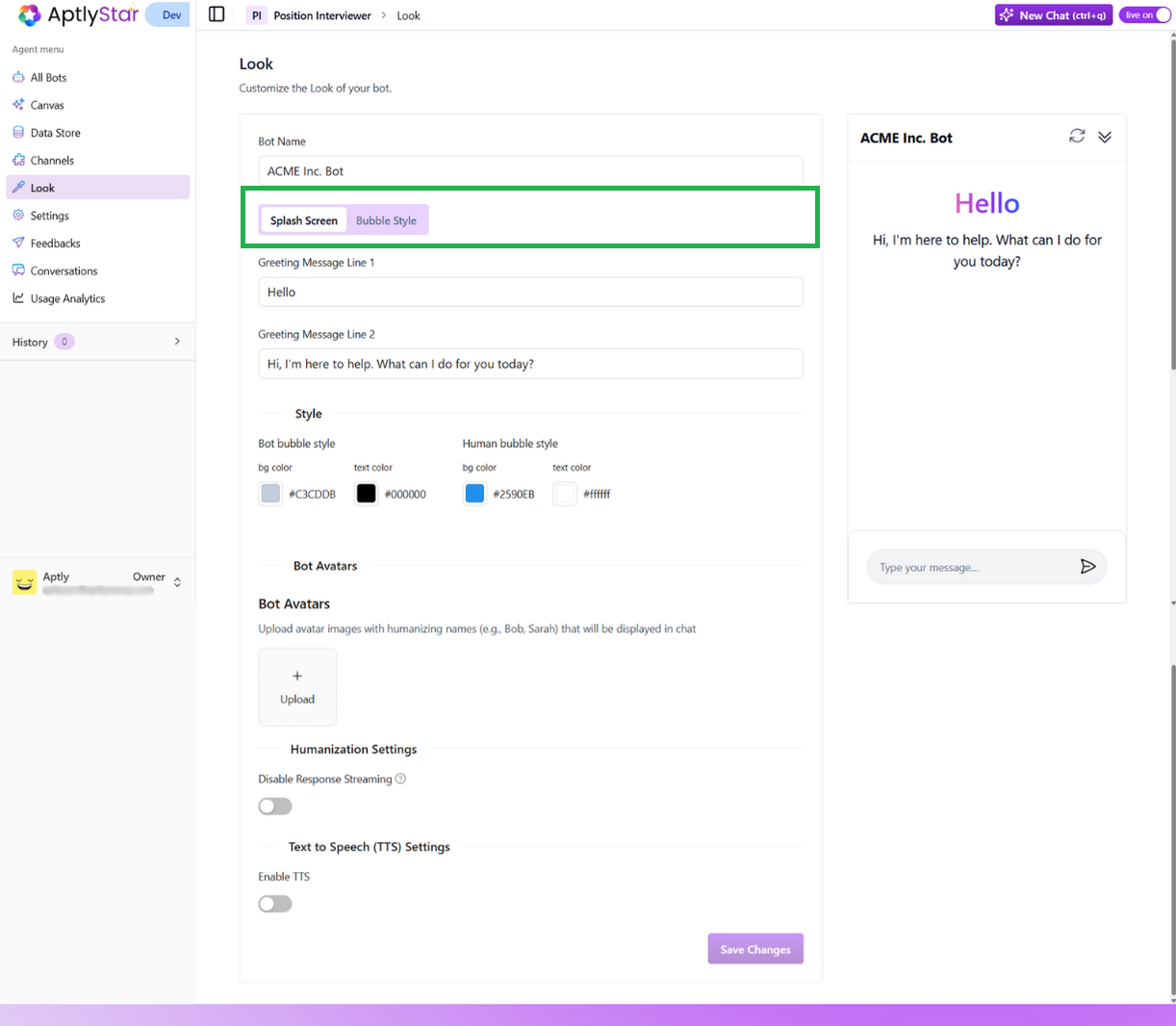This screenshot has height=1026, width=1176.
Task: Start a New Chat
Action: click(x=1054, y=14)
